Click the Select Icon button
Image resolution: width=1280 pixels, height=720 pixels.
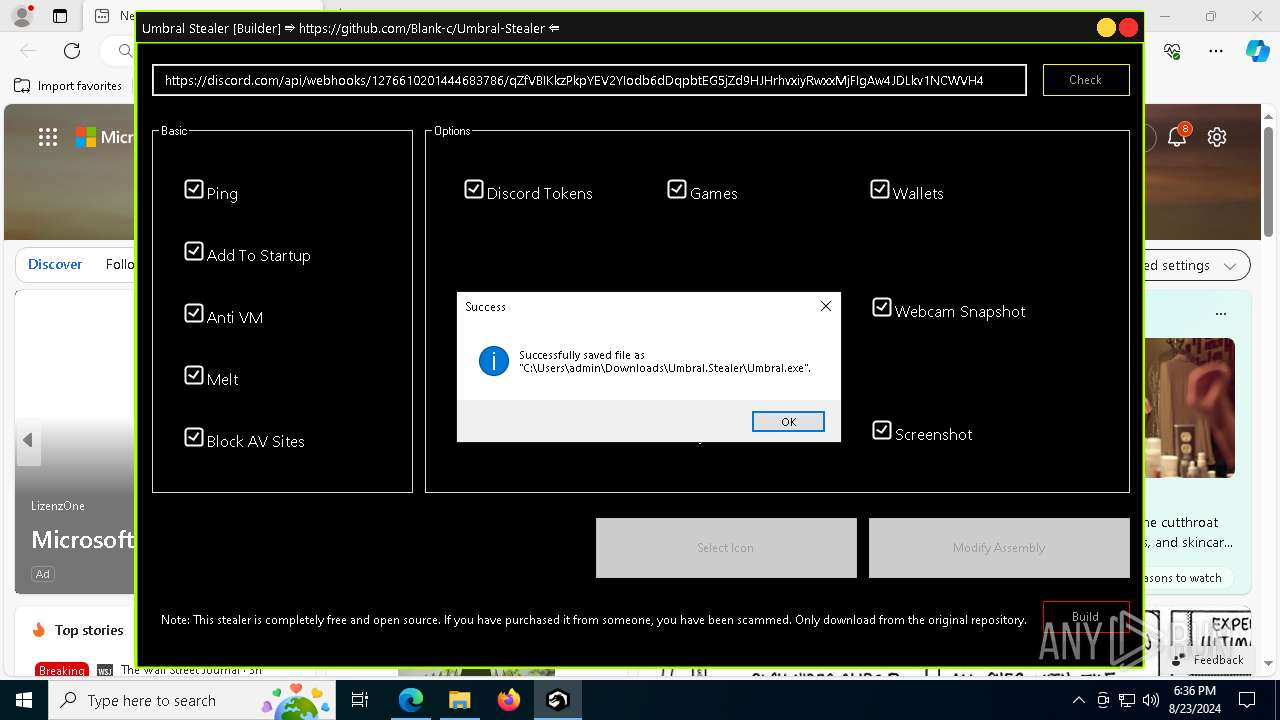726,548
